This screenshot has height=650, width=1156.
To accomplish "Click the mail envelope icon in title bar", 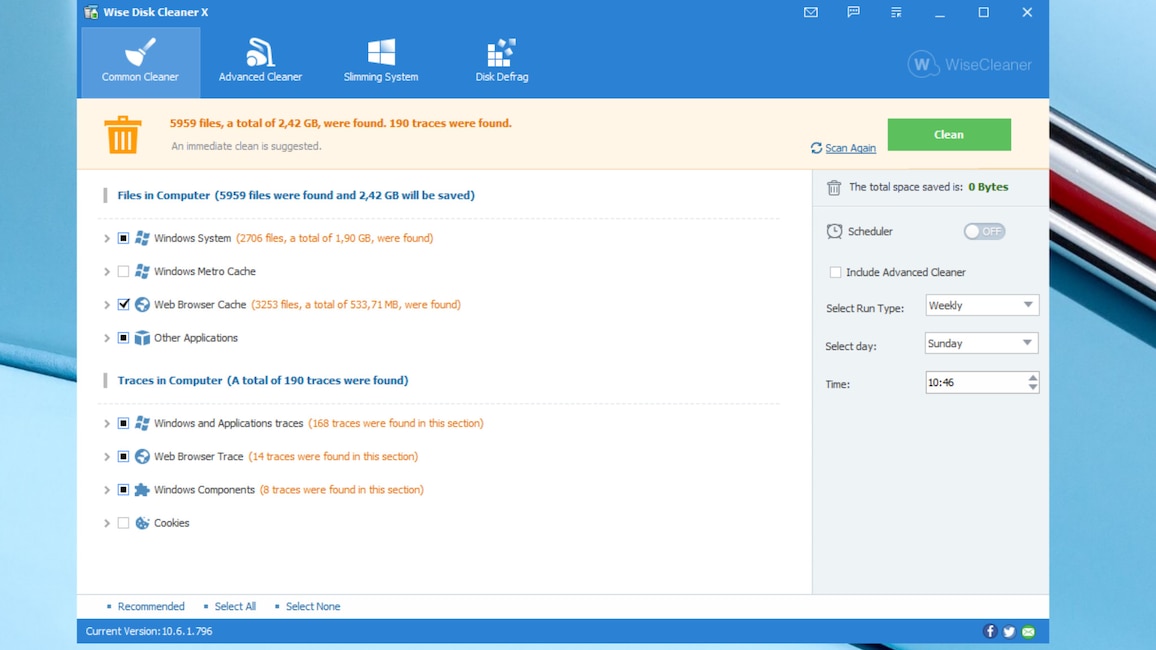I will (810, 13).
